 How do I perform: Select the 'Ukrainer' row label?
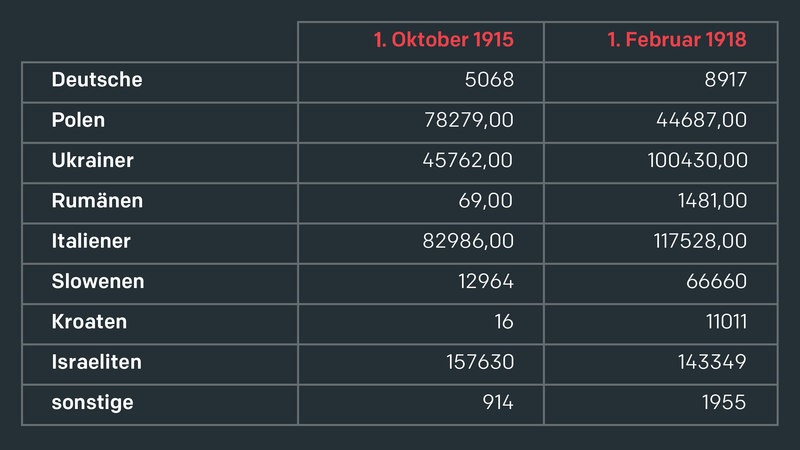click(92, 160)
